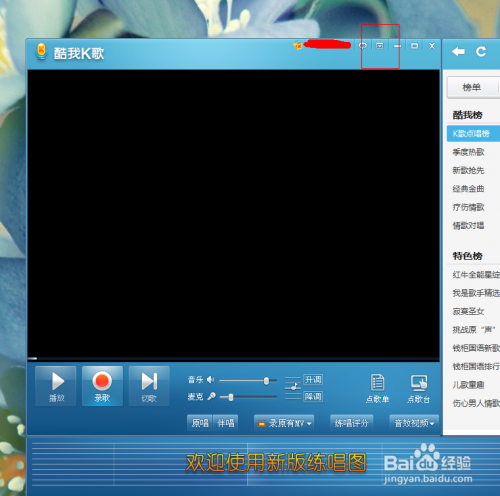Click the feedback speech bubble icon
This screenshot has width=500, height=496.
363,46
